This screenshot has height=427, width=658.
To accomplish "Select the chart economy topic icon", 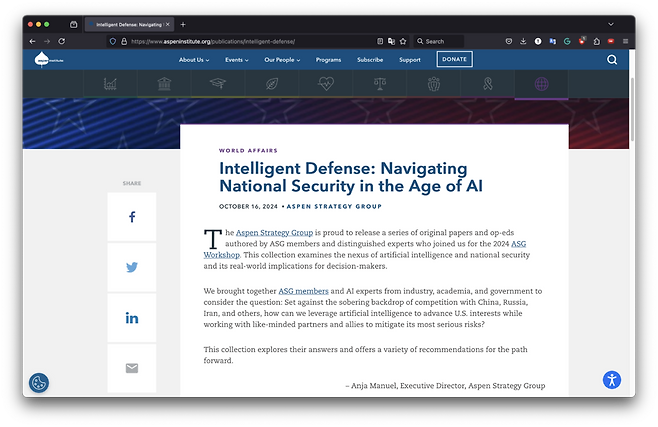I will (110, 84).
